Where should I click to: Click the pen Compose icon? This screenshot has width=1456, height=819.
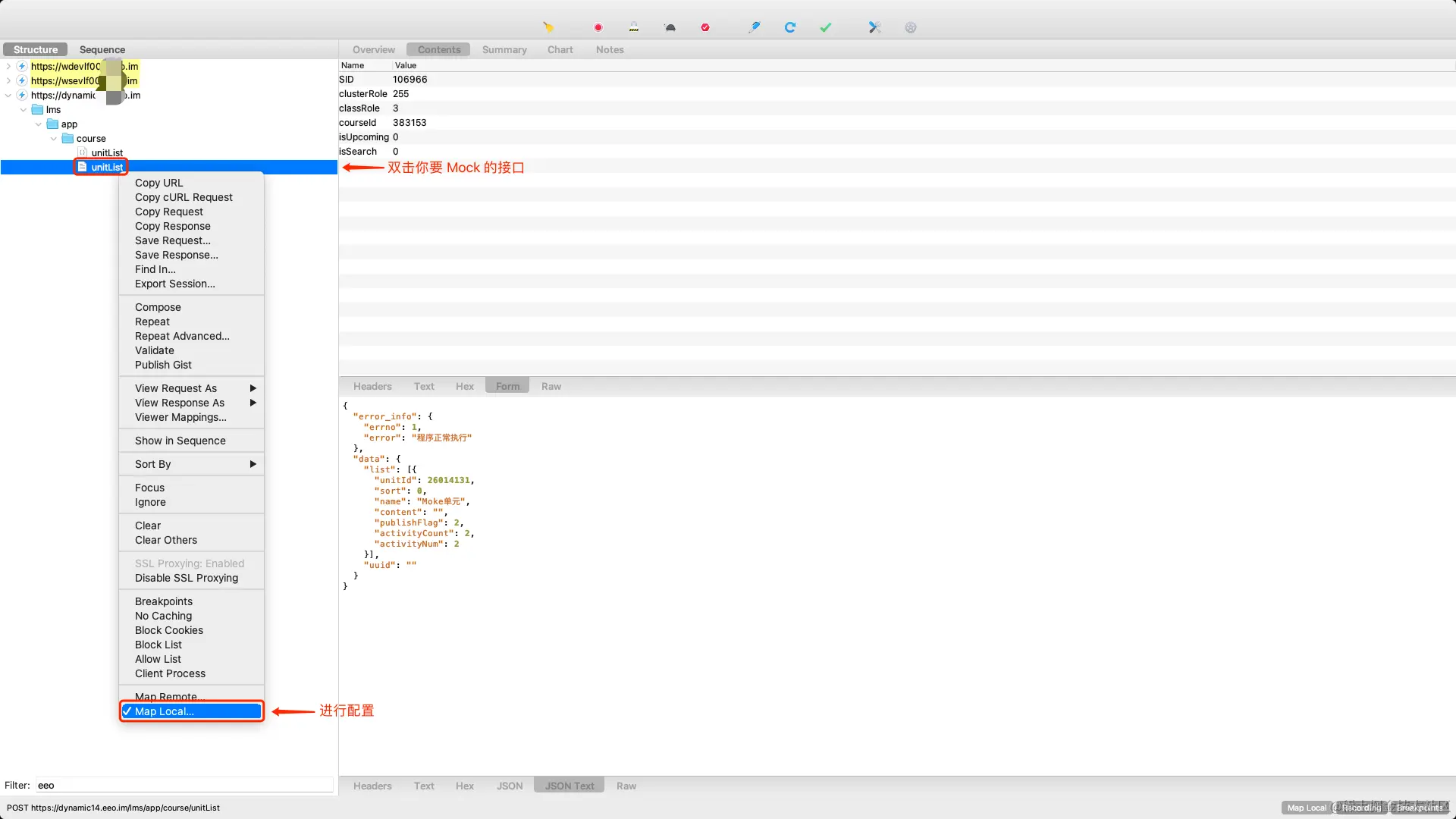754,27
